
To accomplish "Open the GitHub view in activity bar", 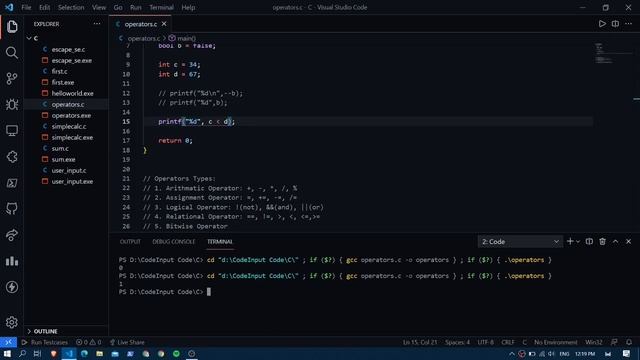I will point(12,209).
